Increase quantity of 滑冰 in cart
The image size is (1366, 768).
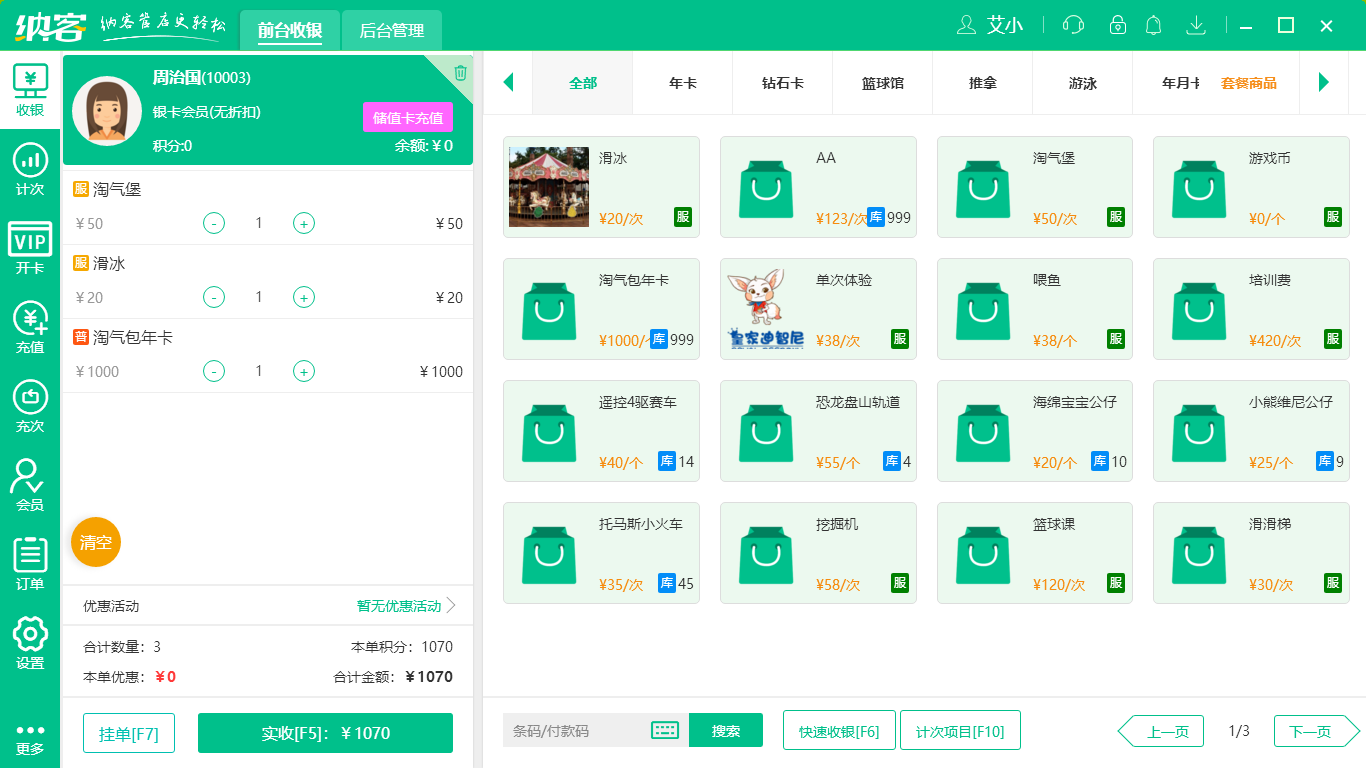(304, 297)
